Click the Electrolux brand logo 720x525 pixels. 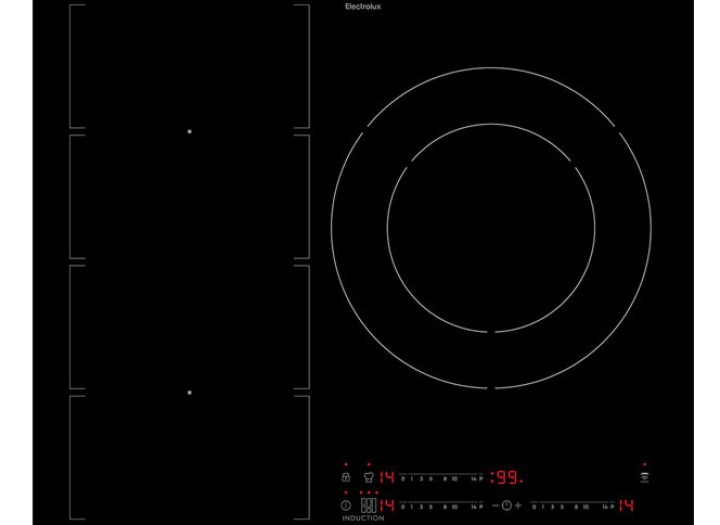[x=363, y=7]
